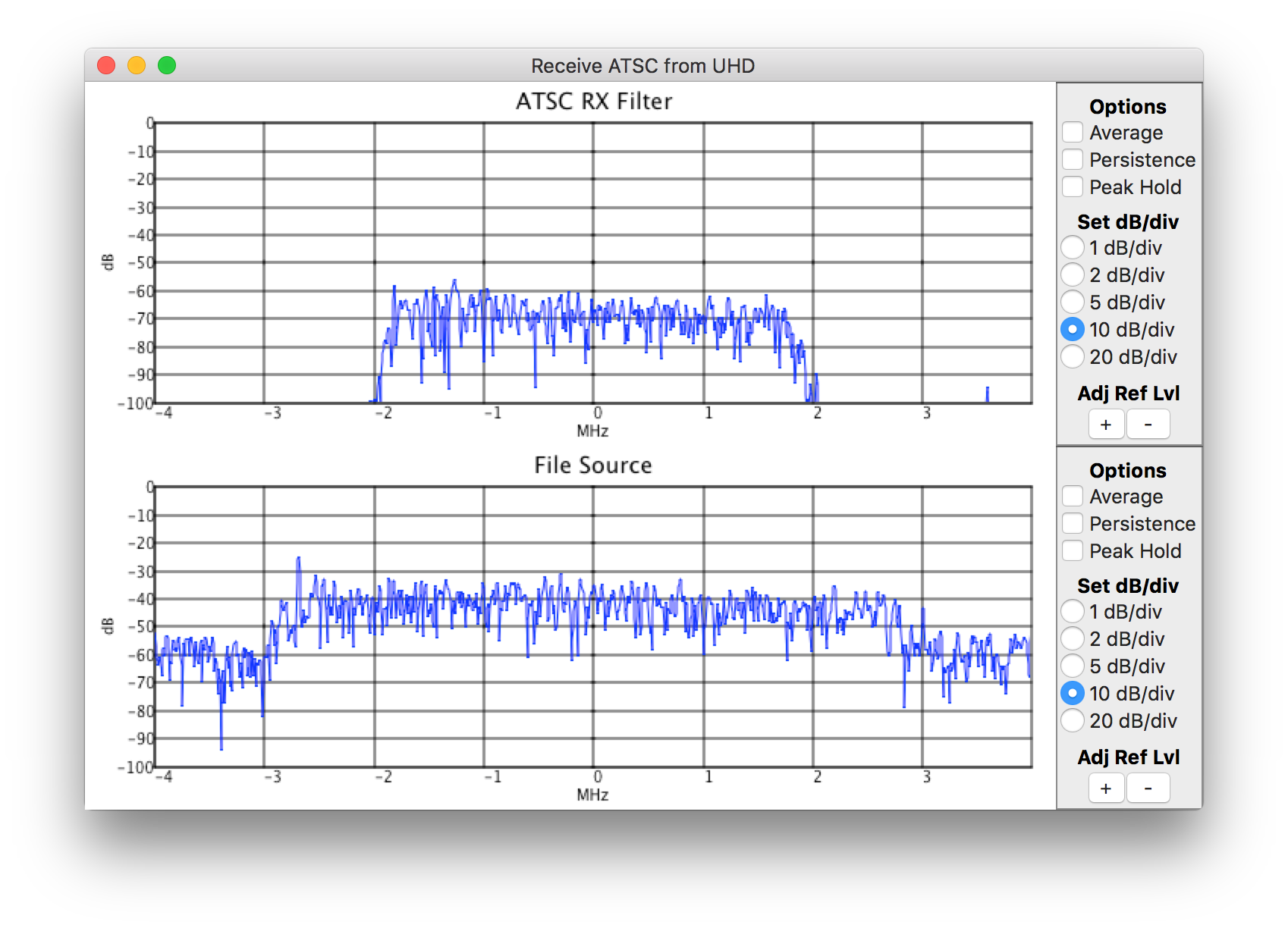This screenshot has width=1288, height=931.
Task: Maximize the window with the green button
Action: point(167,65)
